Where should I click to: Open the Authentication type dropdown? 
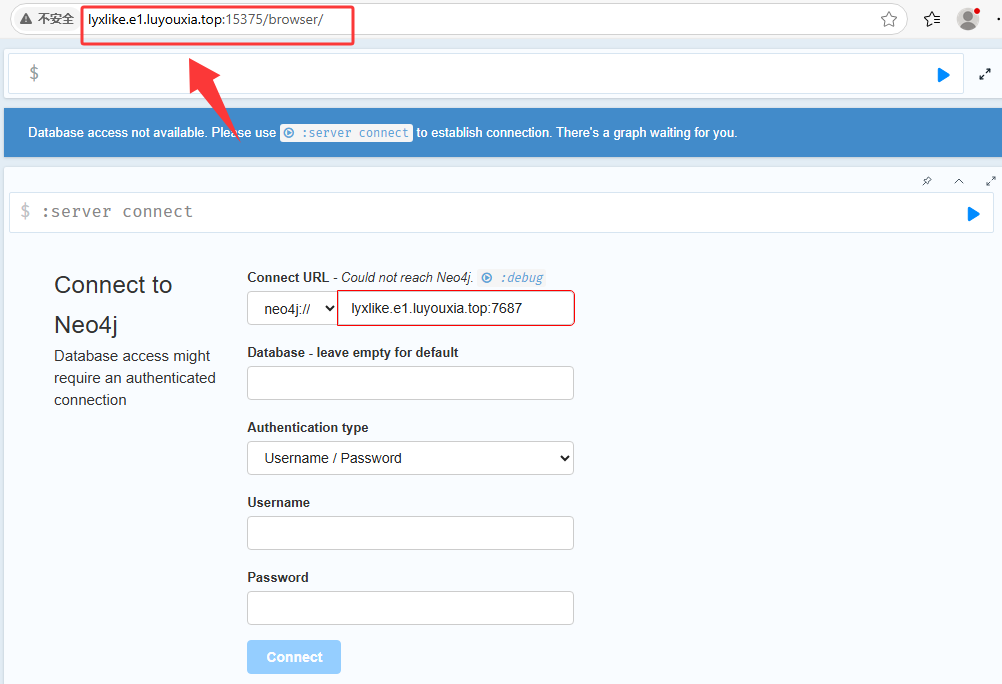(410, 458)
